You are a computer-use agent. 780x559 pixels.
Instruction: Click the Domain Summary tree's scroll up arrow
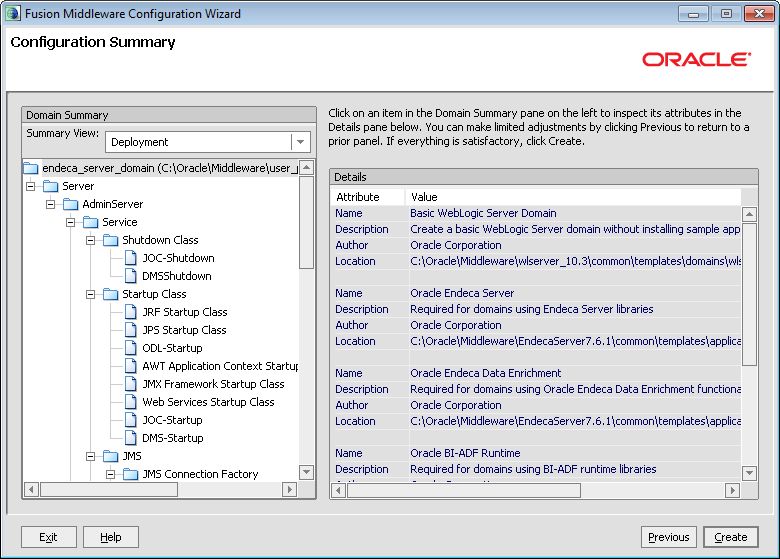coord(306,168)
